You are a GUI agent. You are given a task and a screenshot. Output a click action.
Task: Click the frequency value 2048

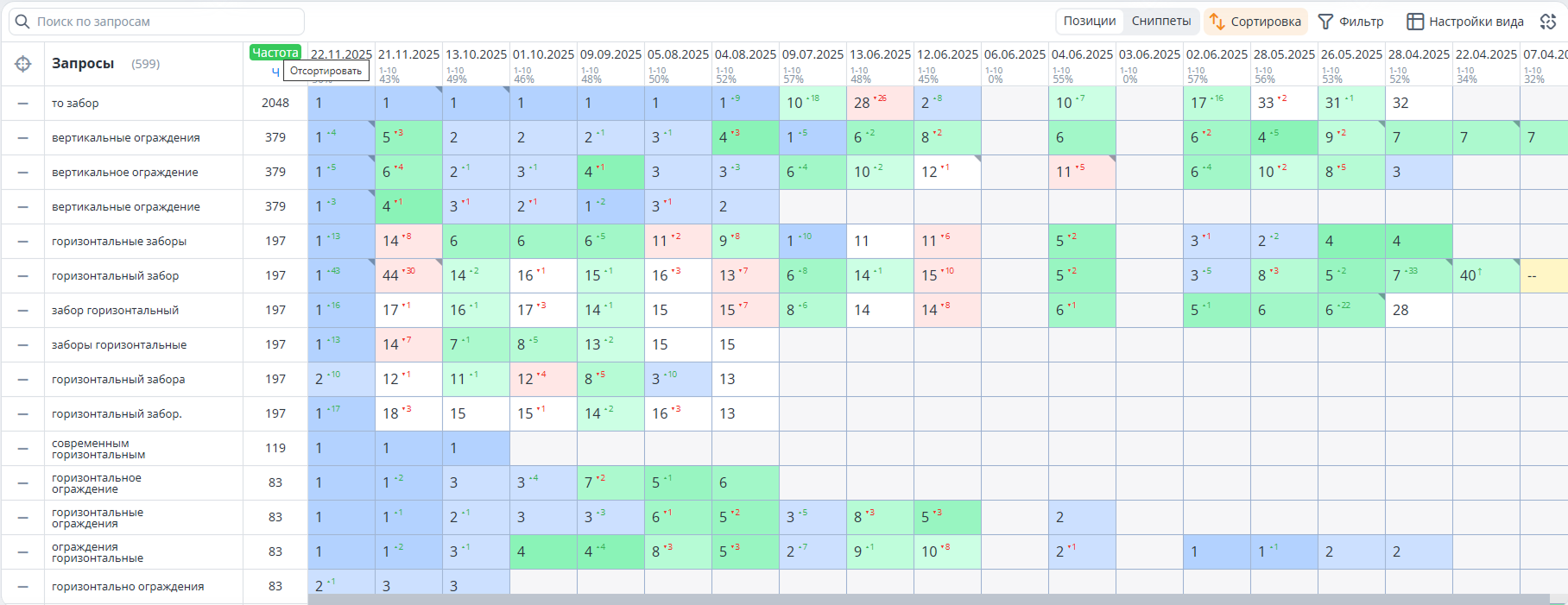275,104
